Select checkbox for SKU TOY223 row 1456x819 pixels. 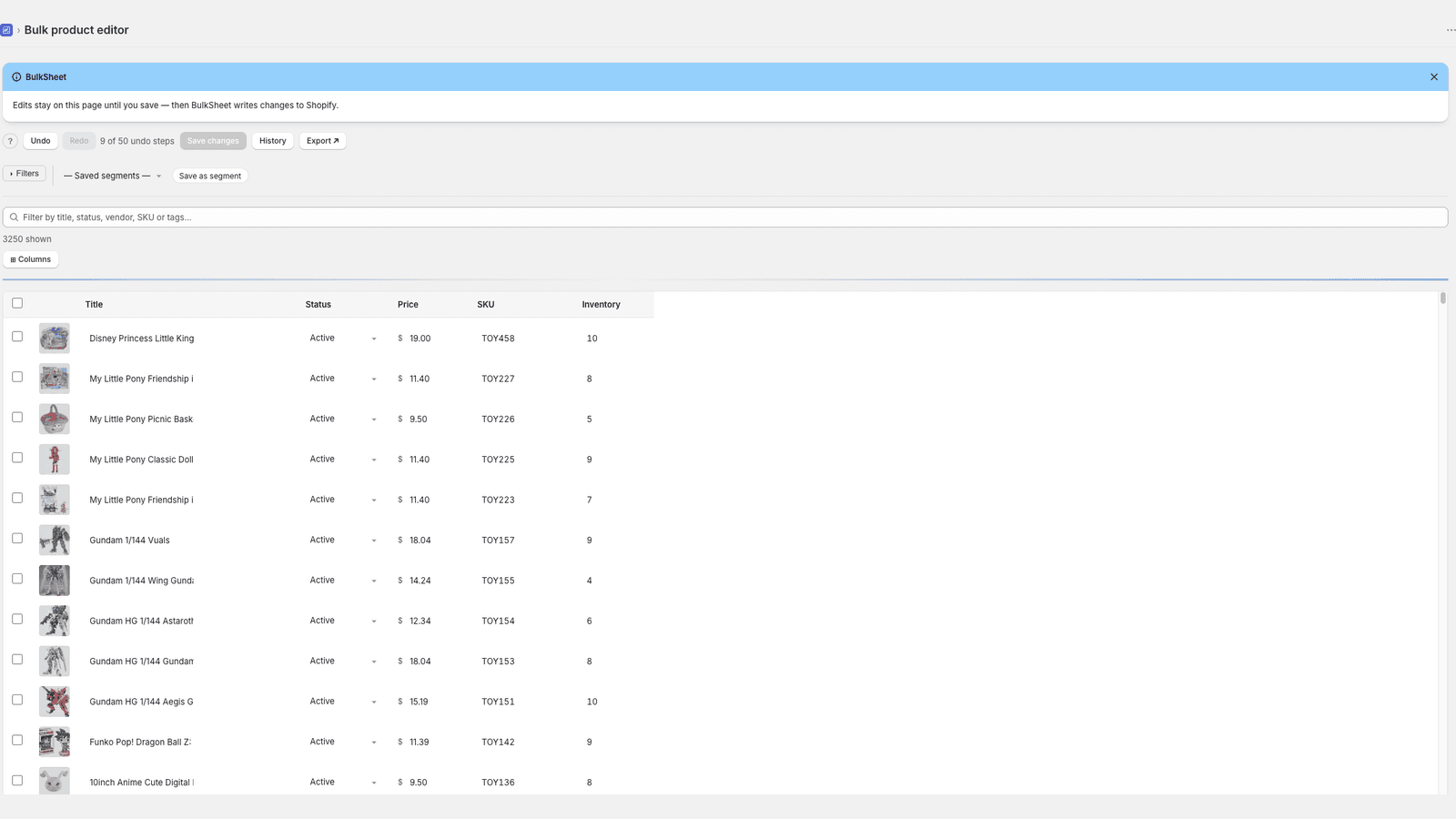(x=17, y=498)
